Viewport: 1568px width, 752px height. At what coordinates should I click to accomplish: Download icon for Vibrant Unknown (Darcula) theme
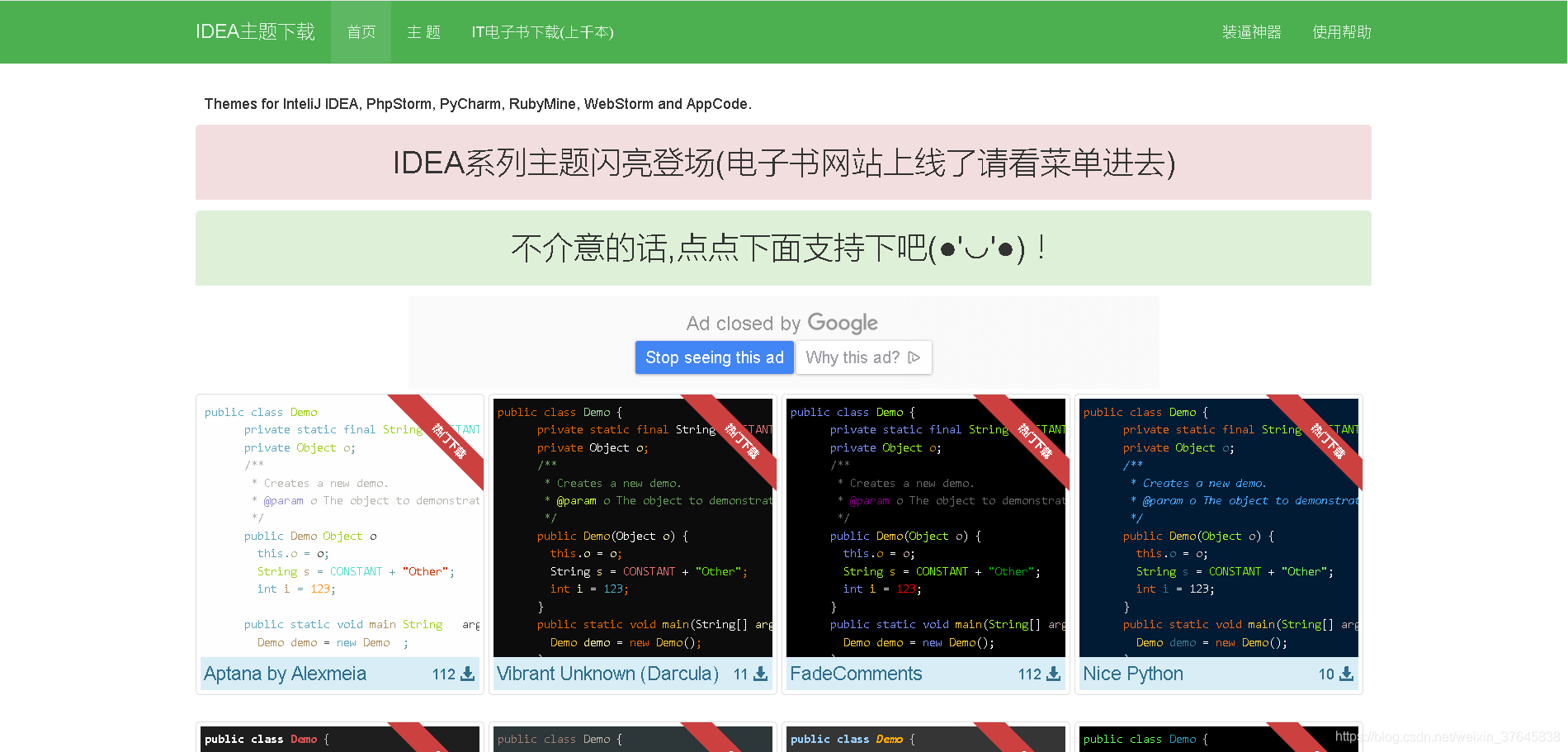[x=760, y=674]
